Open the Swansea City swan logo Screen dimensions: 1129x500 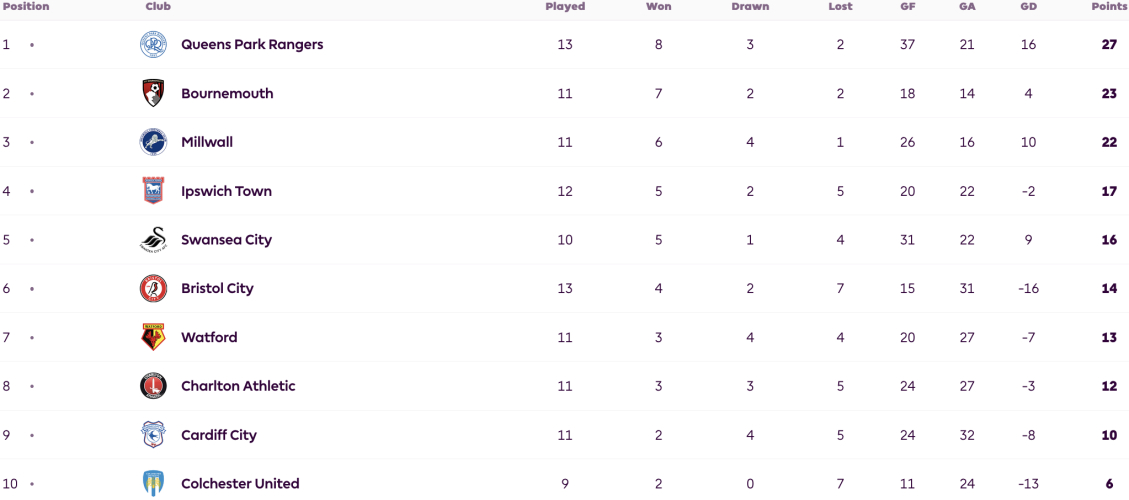(153, 240)
